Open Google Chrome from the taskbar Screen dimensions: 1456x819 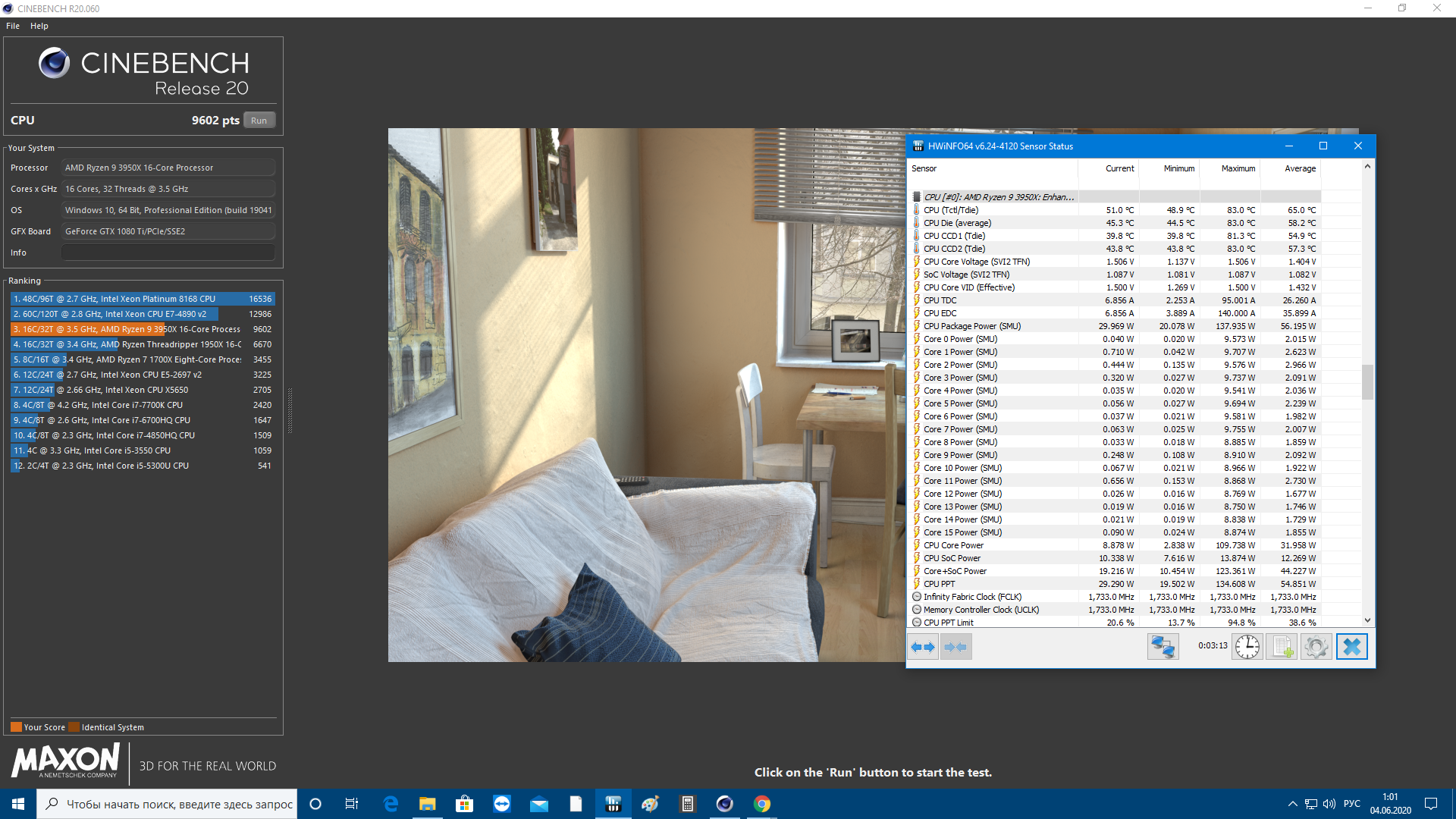click(762, 804)
